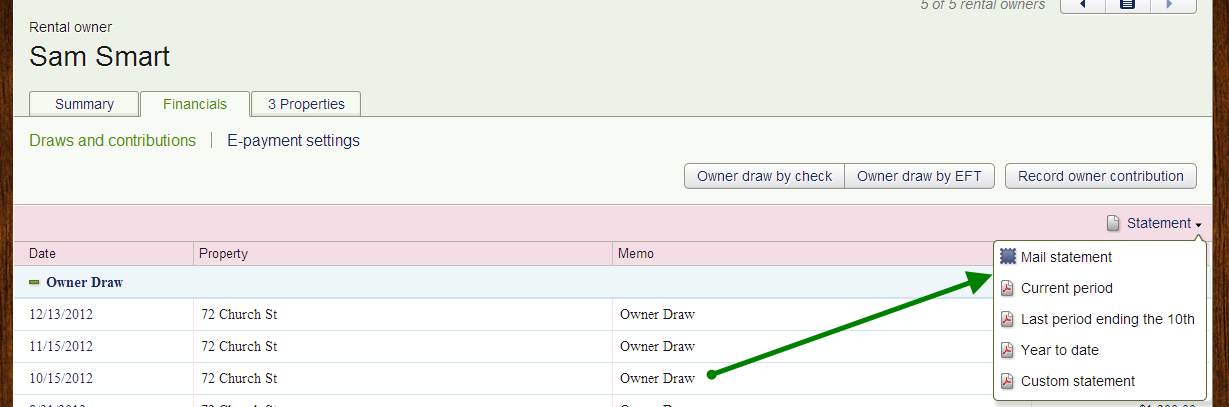Click the next rental owner arrow
Viewport: 1229px width, 407px height.
[x=1173, y=5]
